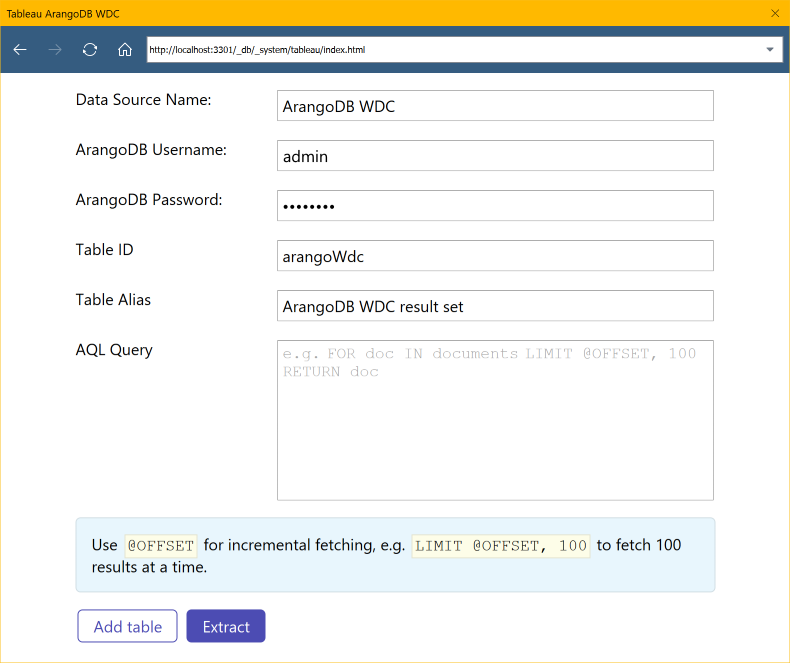
Task: Click the 'ArangoDB Password:' label
Action: coord(149,200)
